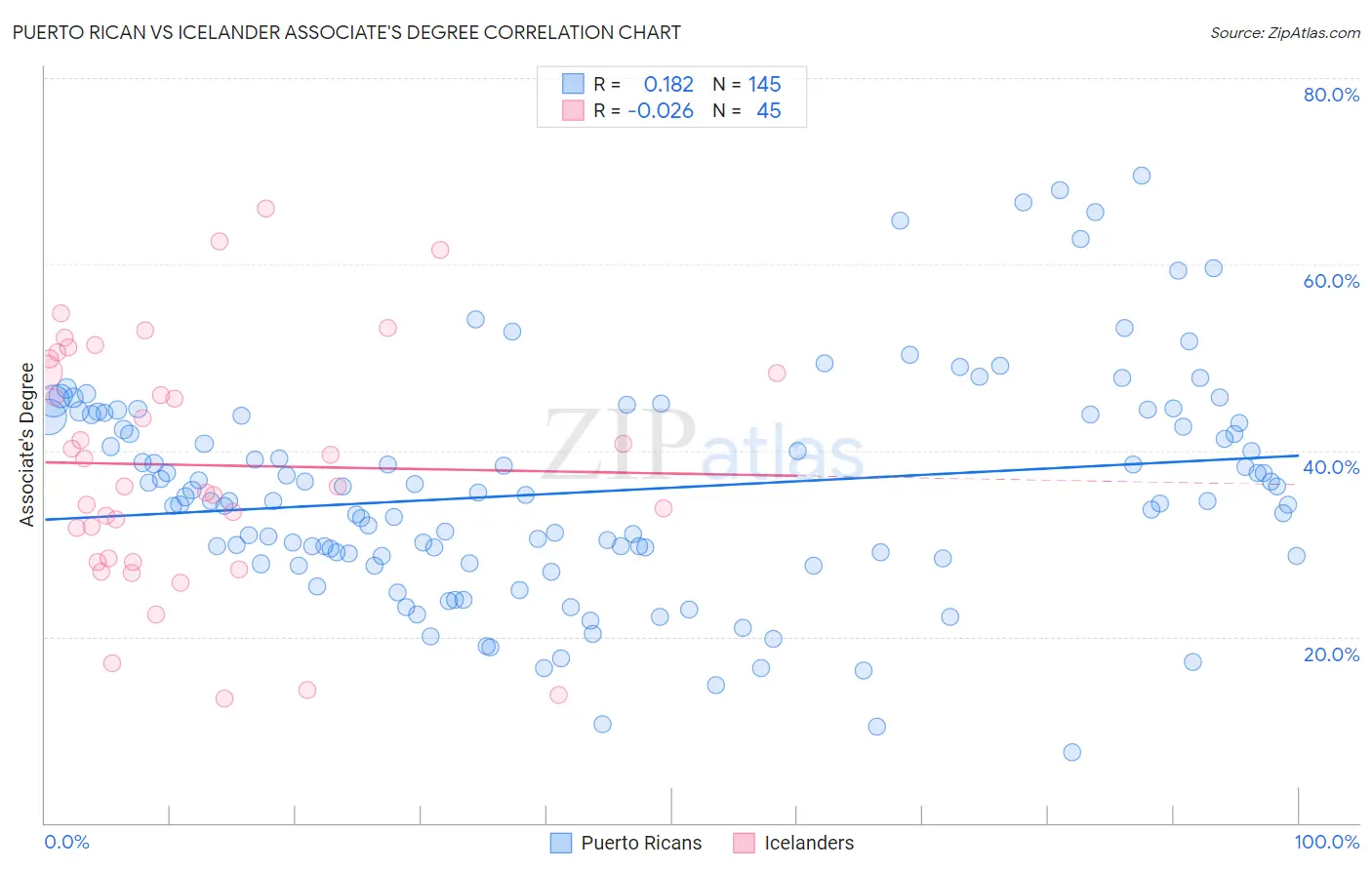The image size is (1372, 870).
Task: Open the ZipAtlas.com source link
Action: [1285, 32]
